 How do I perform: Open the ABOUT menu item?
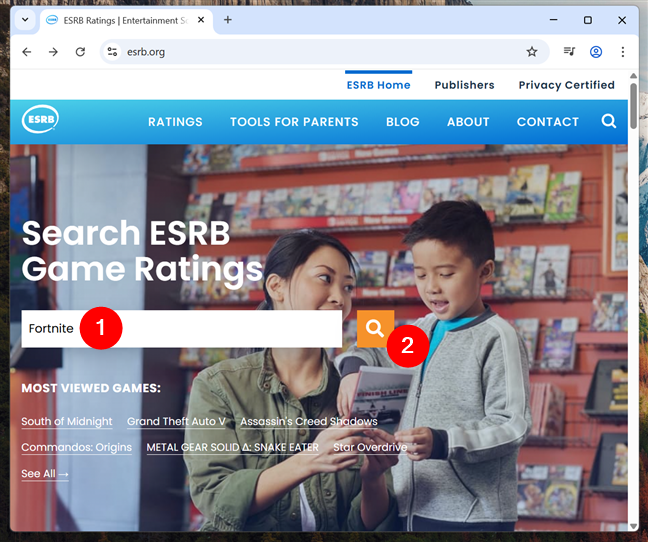(468, 122)
